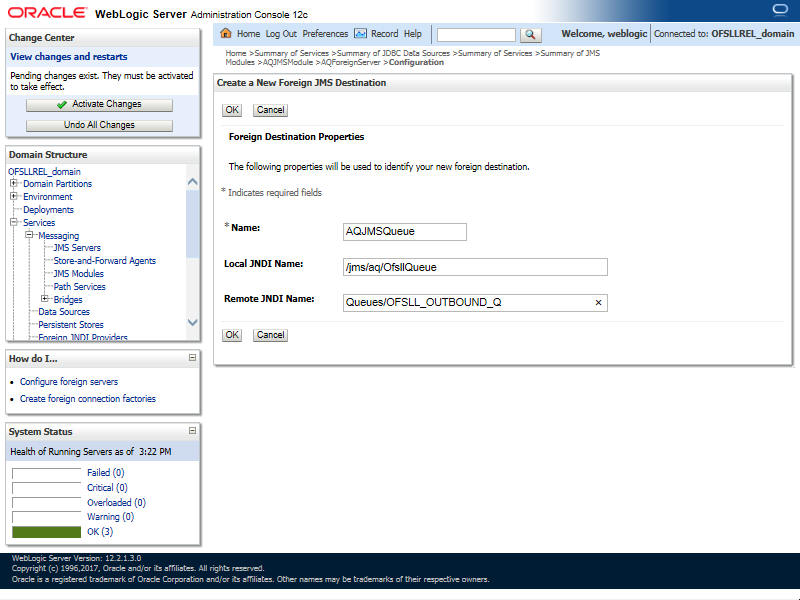
Task: Click the Warning (0) status link
Action: click(110, 517)
